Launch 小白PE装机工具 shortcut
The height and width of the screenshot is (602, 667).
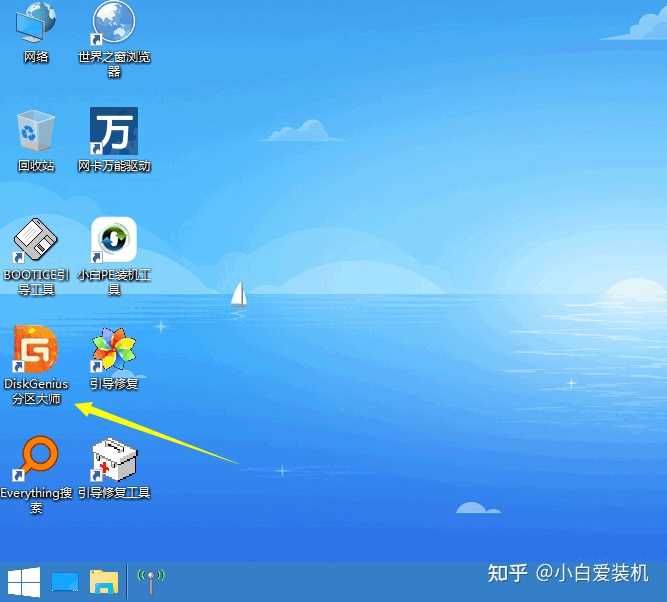[114, 239]
